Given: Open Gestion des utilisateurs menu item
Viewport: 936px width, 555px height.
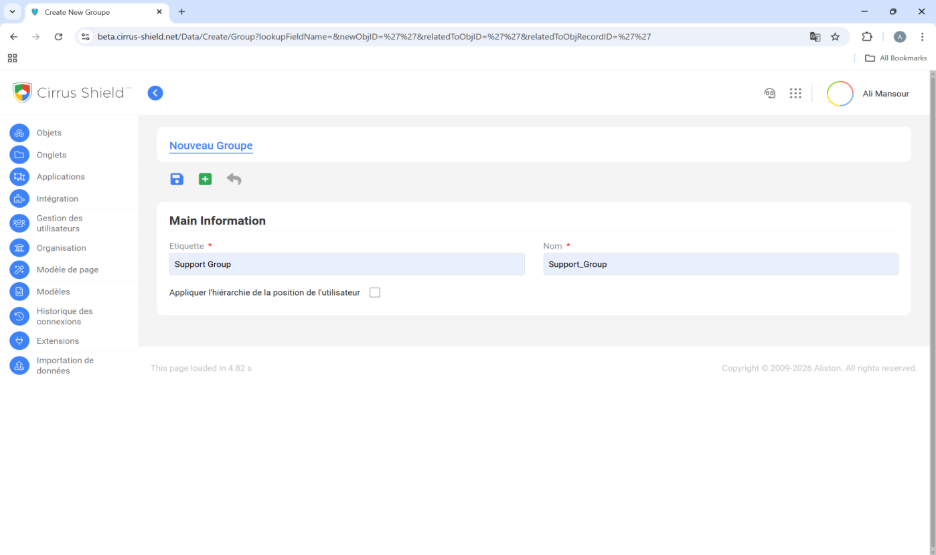Looking at the screenshot, I should (x=59, y=223).
